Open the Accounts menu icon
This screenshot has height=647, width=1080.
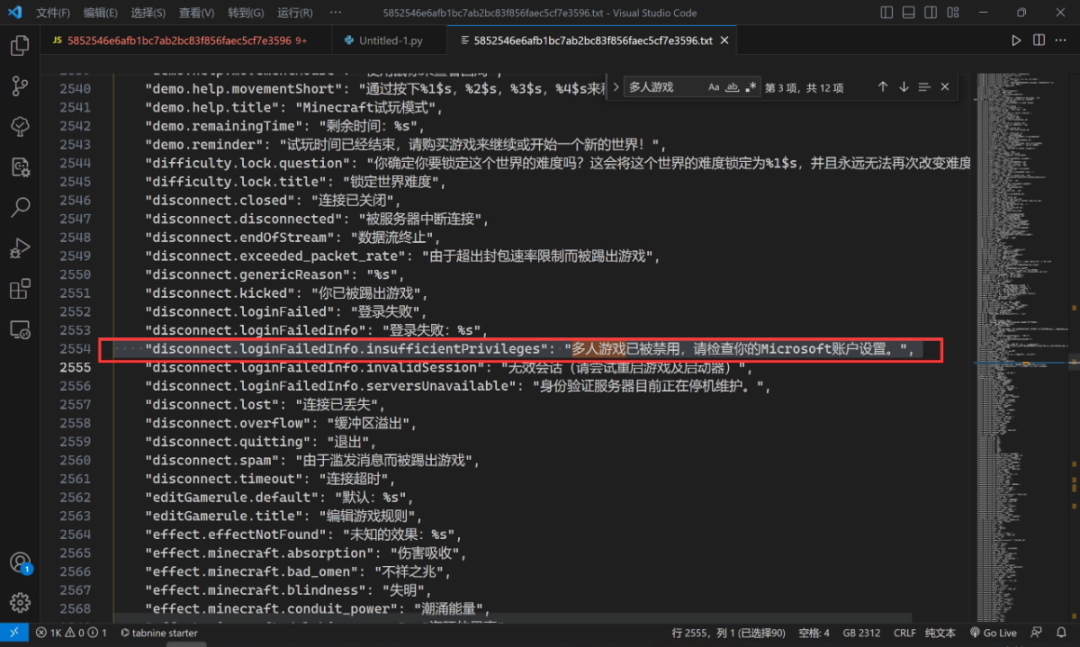click(20, 563)
